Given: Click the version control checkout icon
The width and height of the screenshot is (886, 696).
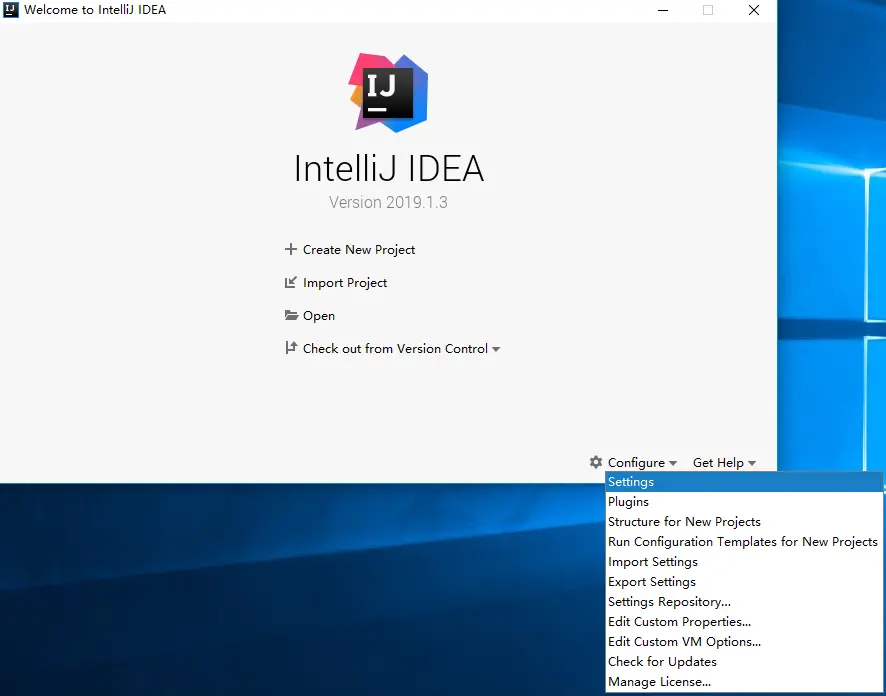Looking at the screenshot, I should (x=290, y=348).
